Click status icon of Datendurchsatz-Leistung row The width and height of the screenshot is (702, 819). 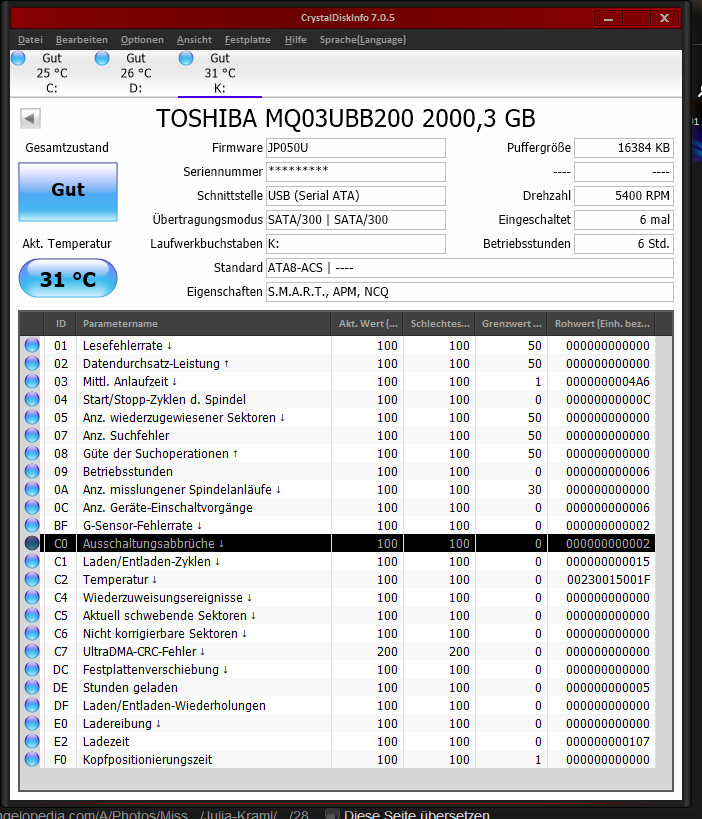32,364
